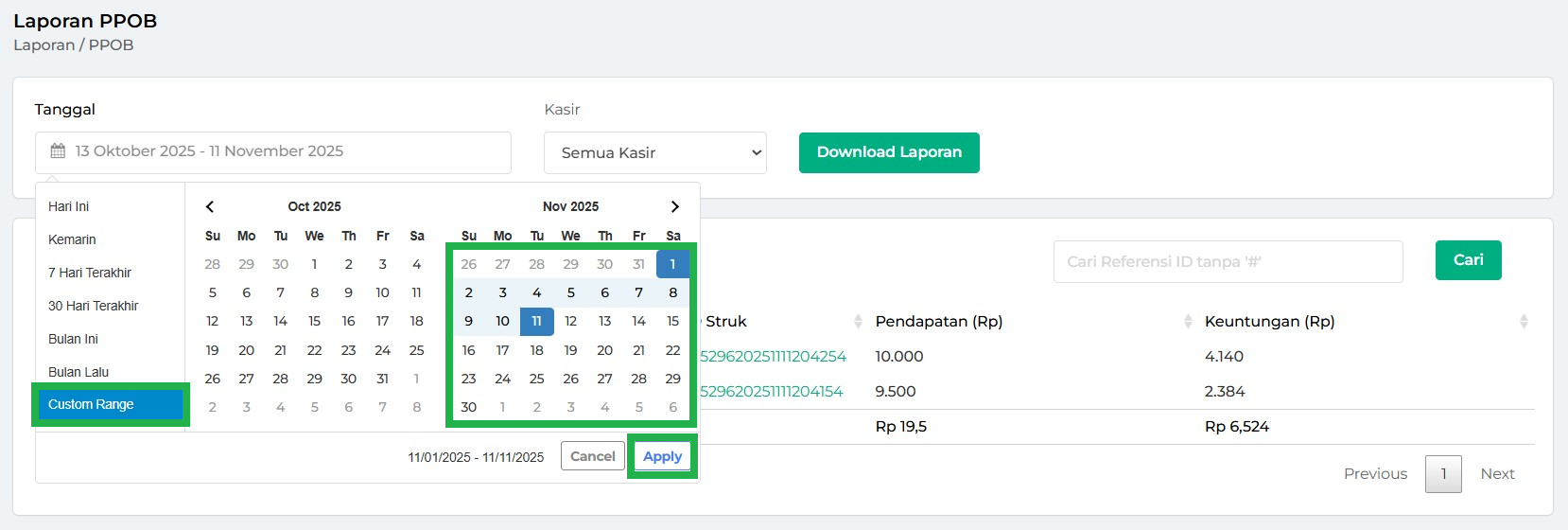Sort by Pendapatan column arrows
The height and width of the screenshot is (530, 1568).
point(1187,322)
